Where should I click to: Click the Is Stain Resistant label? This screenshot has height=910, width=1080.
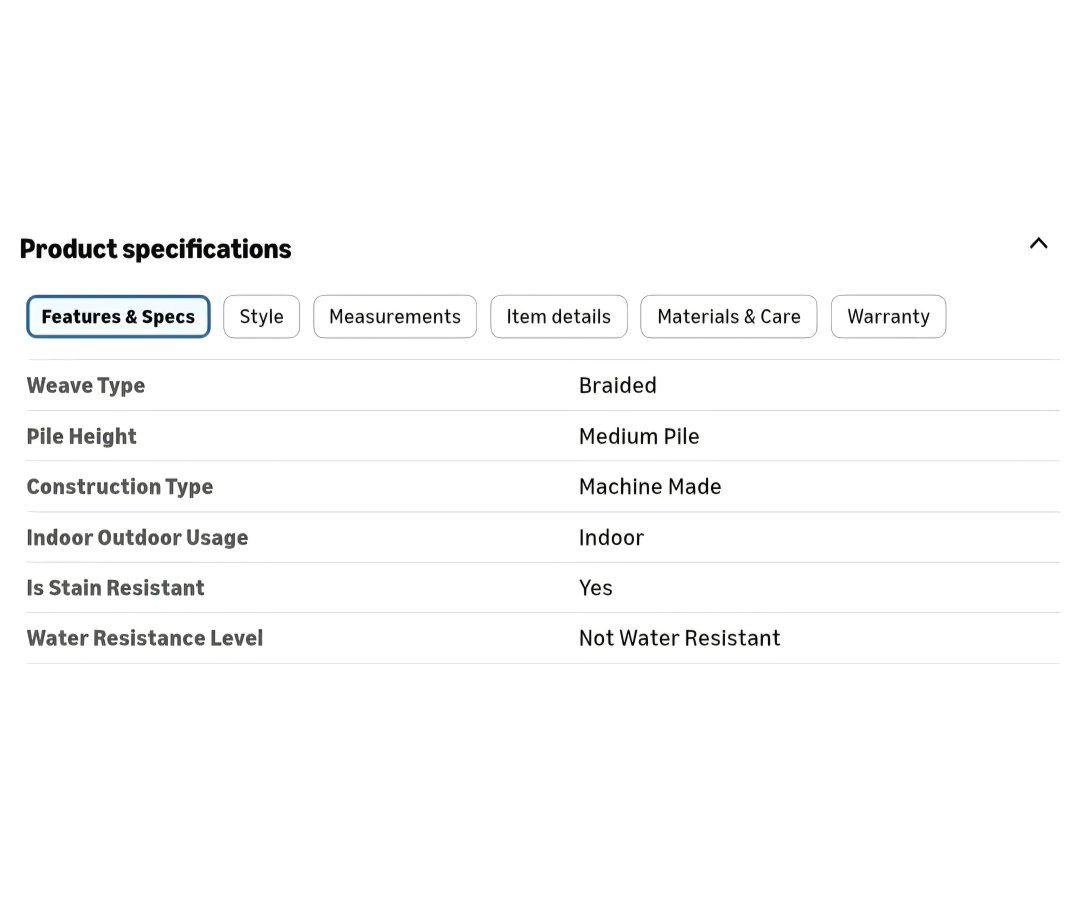(x=115, y=588)
